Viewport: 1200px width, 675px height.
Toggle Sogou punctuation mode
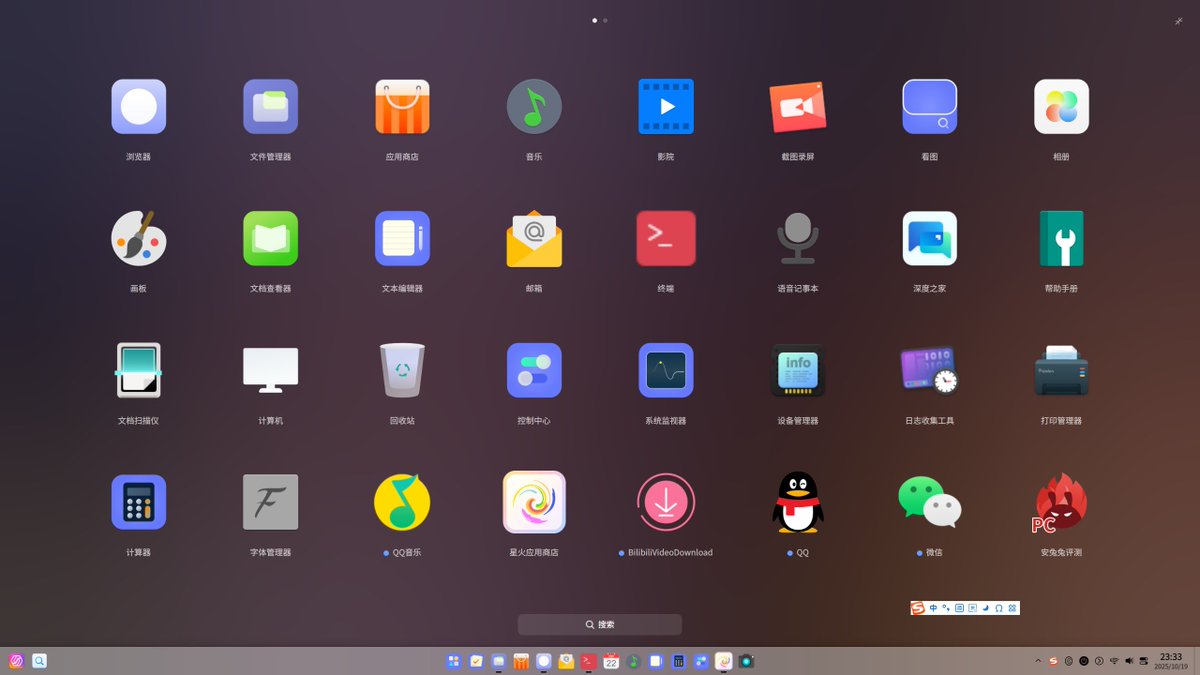tap(946, 608)
